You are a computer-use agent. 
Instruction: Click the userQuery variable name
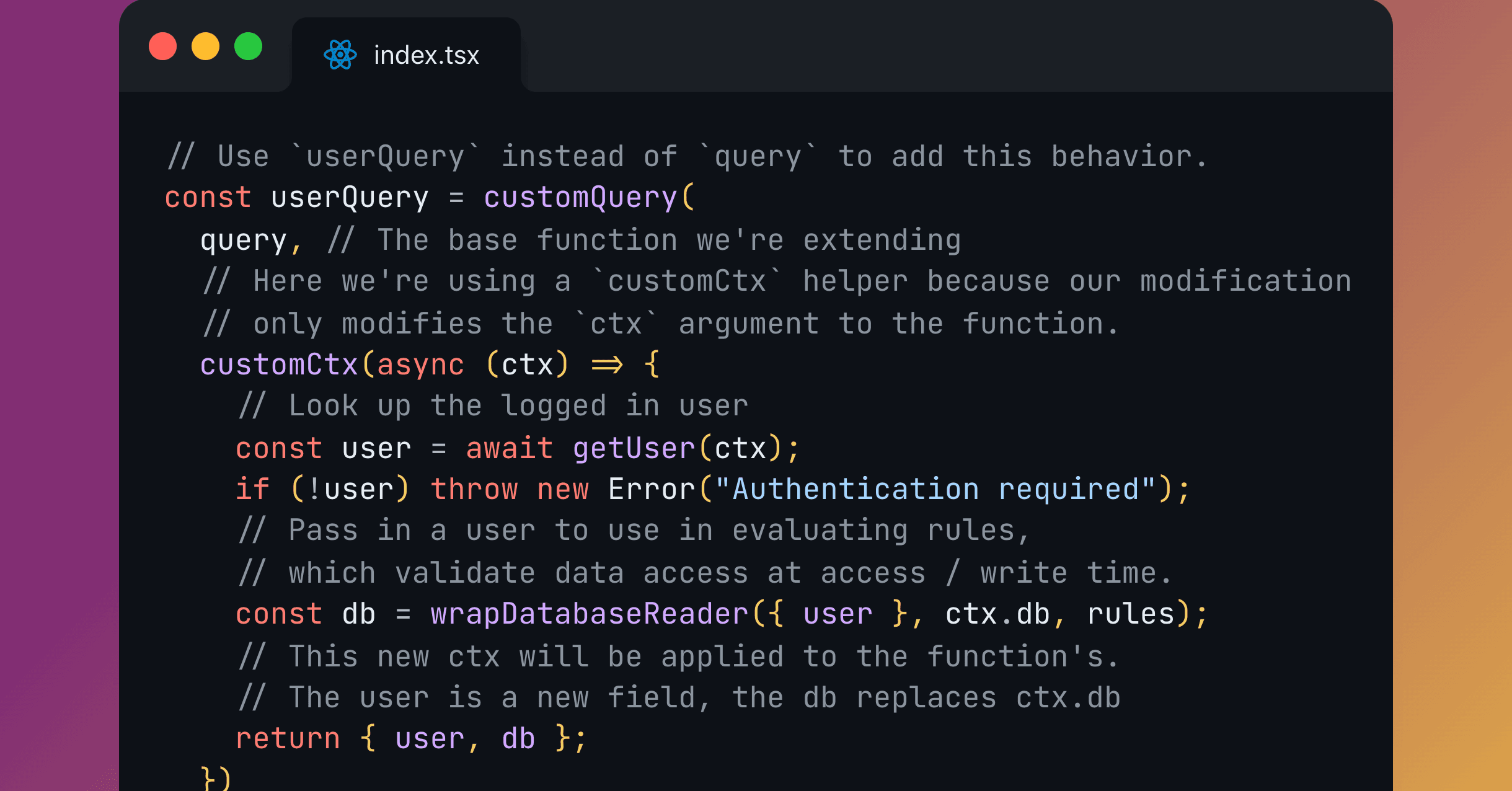(350, 198)
